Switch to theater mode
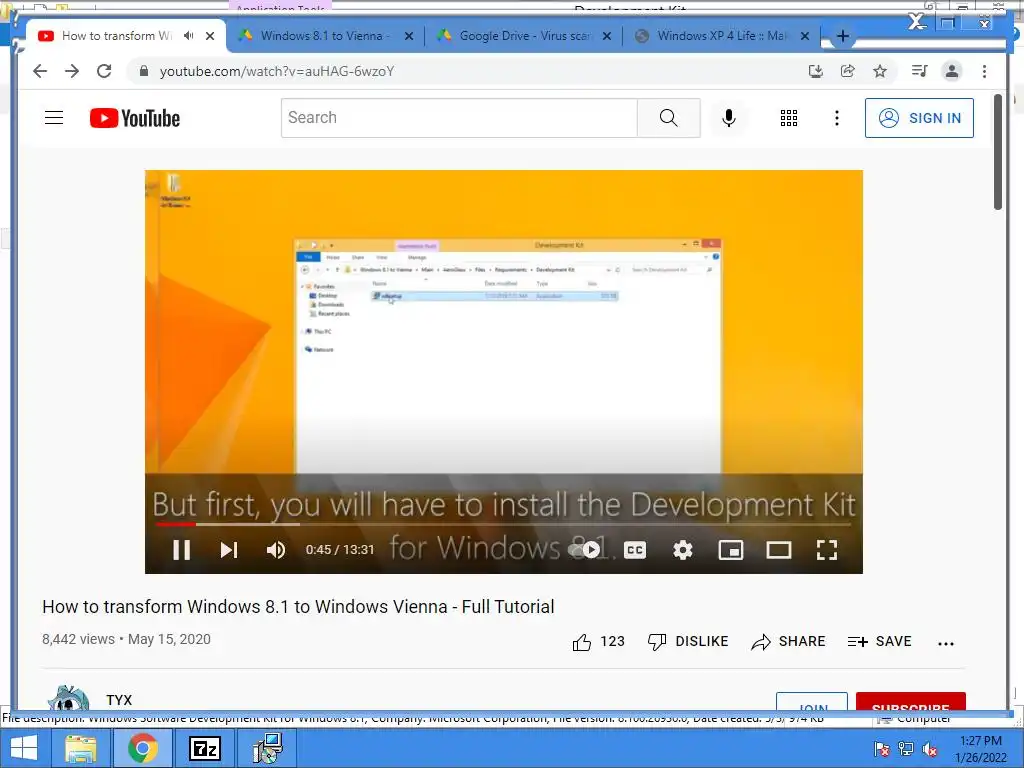Viewport: 1024px width, 768px height. click(778, 550)
